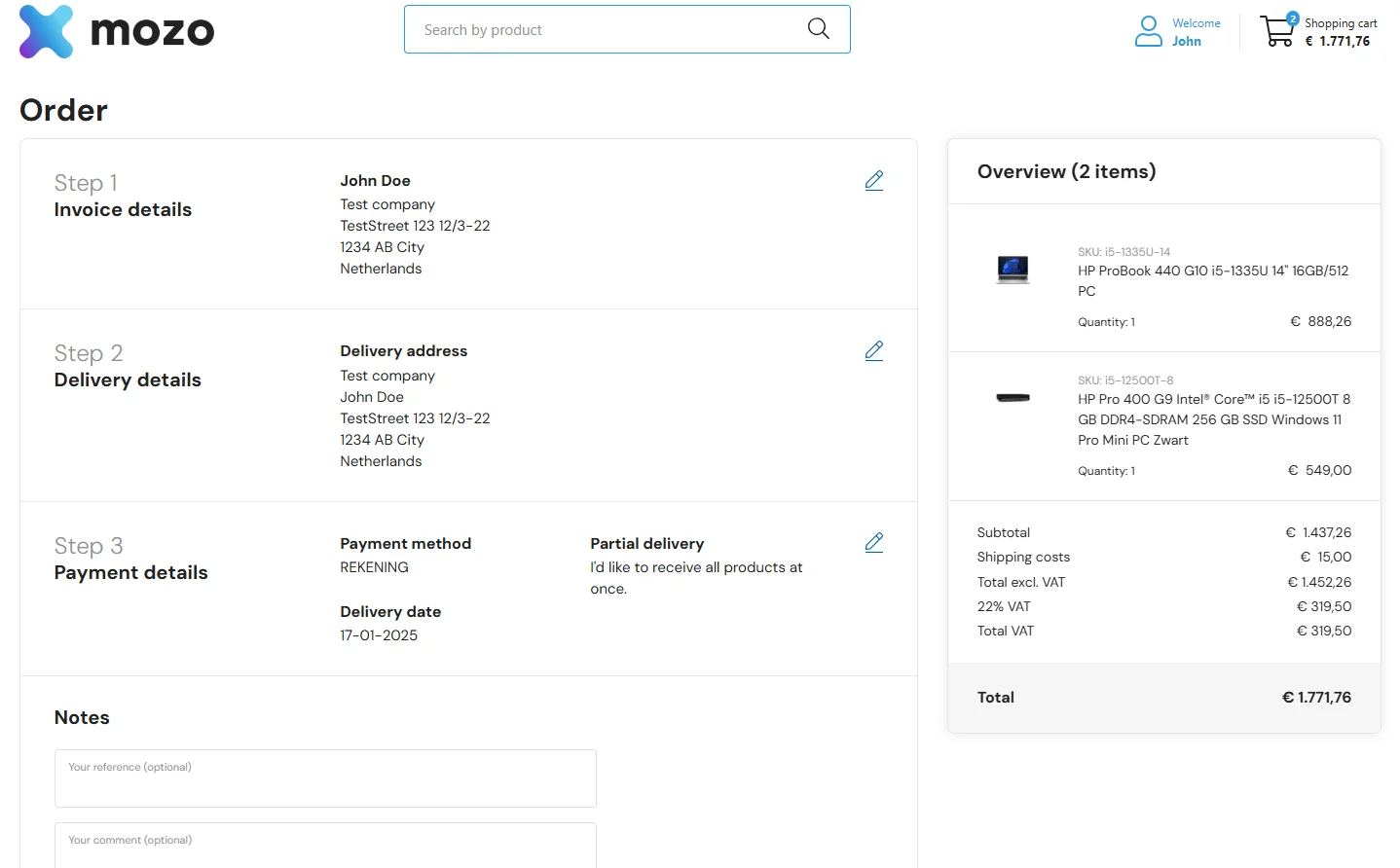This screenshot has width=1400, height=868.
Task: Click the cart item count badge
Action: pyautogui.click(x=1292, y=18)
